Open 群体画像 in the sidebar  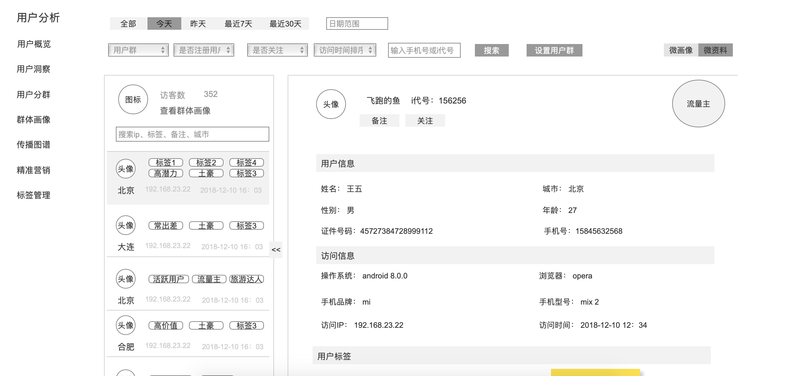(x=34, y=119)
